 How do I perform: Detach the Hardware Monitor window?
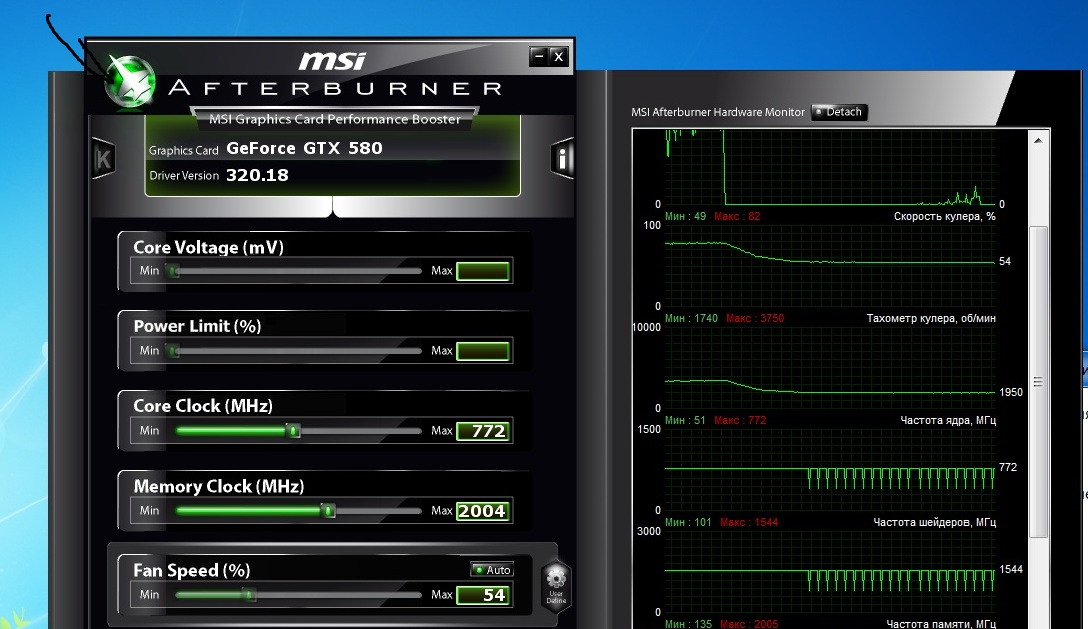click(x=840, y=112)
